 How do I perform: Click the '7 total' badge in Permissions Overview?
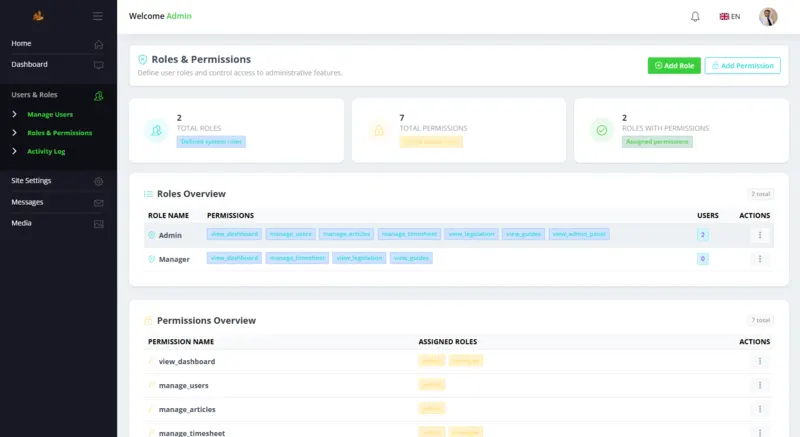click(760, 320)
